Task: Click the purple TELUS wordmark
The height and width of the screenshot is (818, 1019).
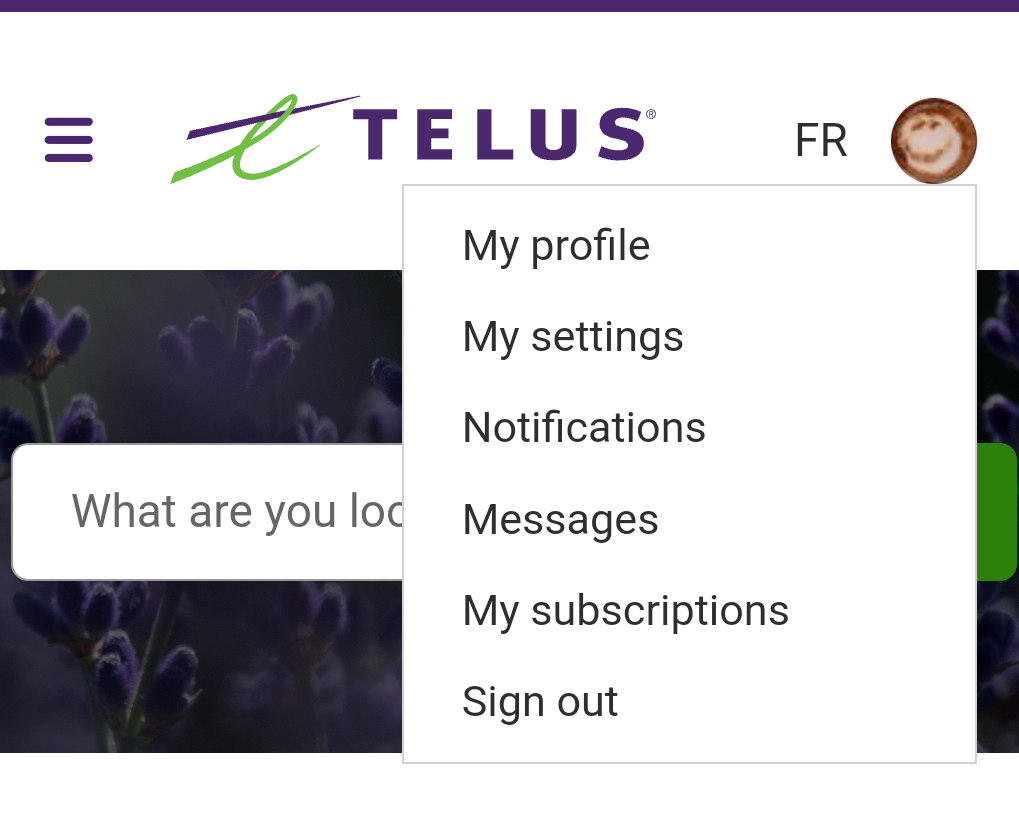Action: [x=498, y=135]
